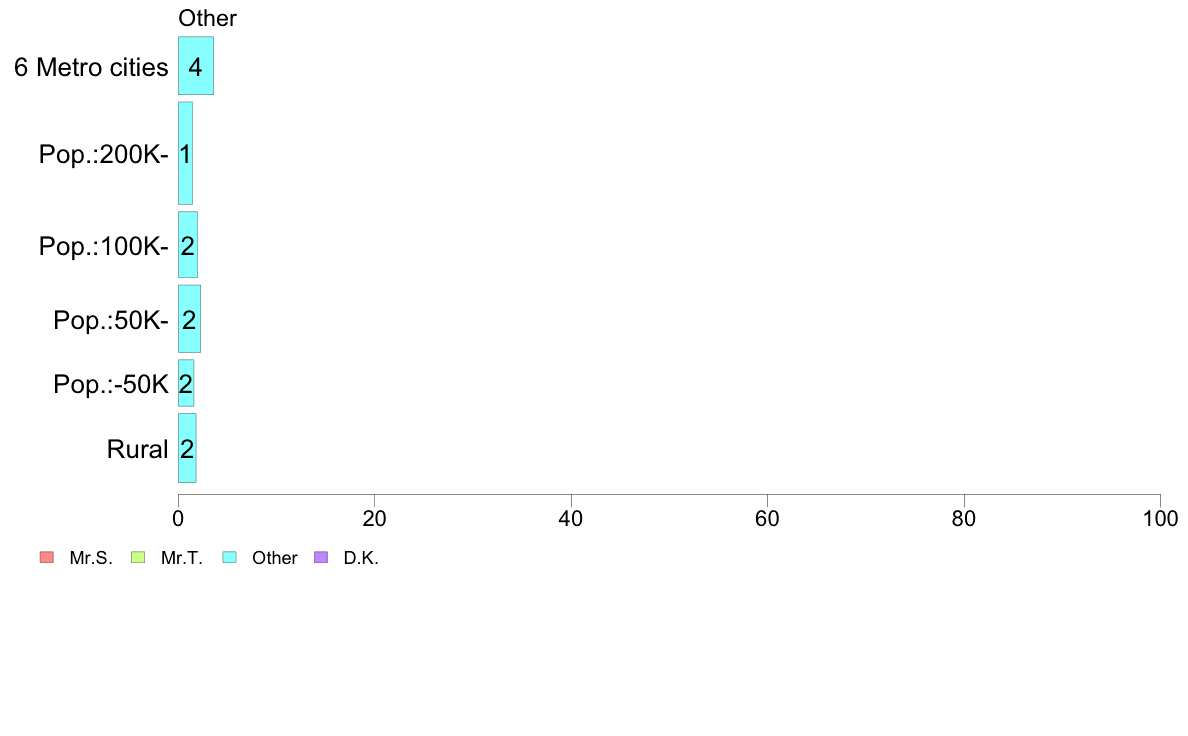The width and height of the screenshot is (1188, 736).
Task: Click the Other cyan legend swatch
Action: pyautogui.click(x=230, y=558)
